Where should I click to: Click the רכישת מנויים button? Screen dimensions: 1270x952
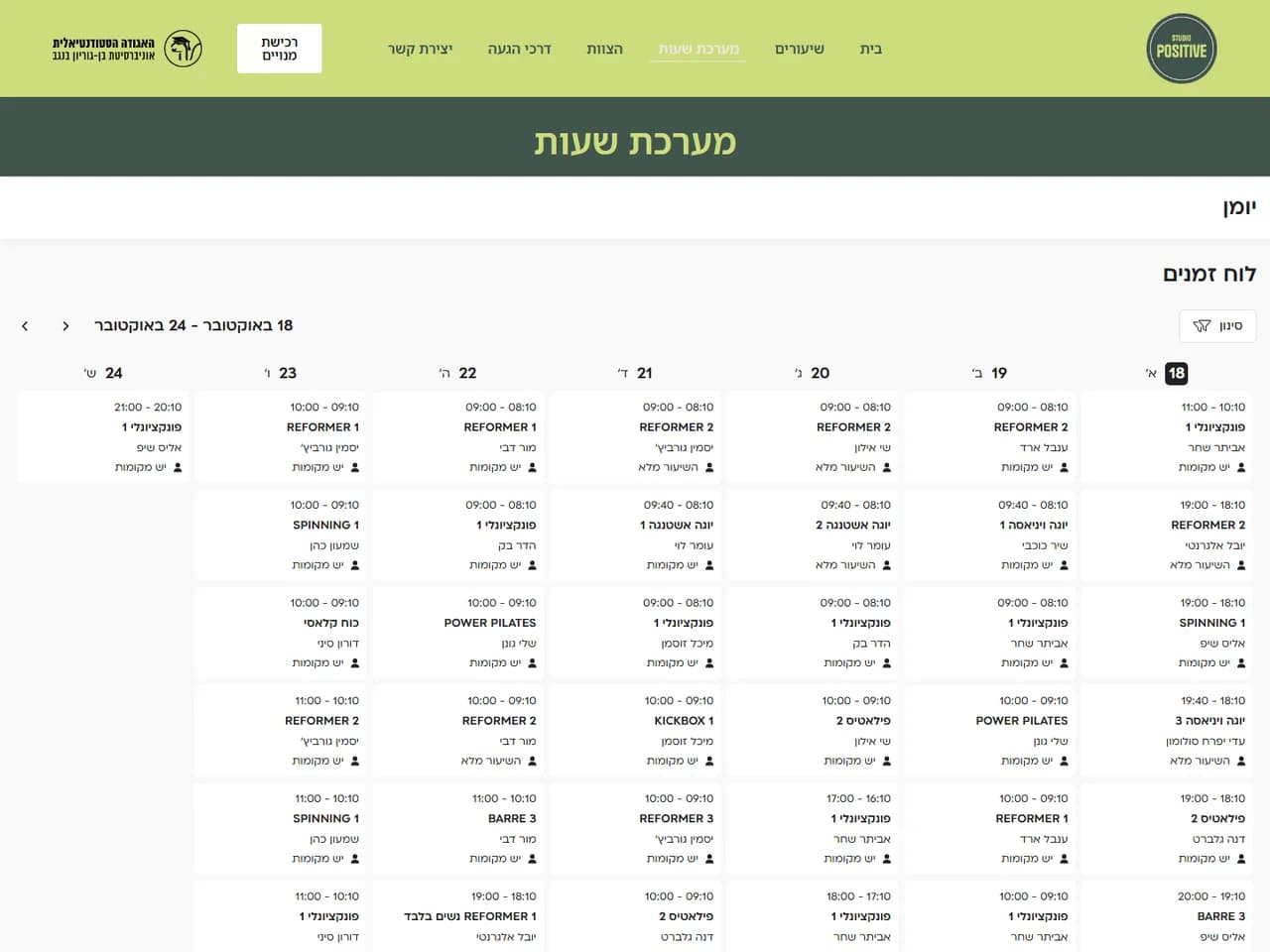tap(279, 49)
